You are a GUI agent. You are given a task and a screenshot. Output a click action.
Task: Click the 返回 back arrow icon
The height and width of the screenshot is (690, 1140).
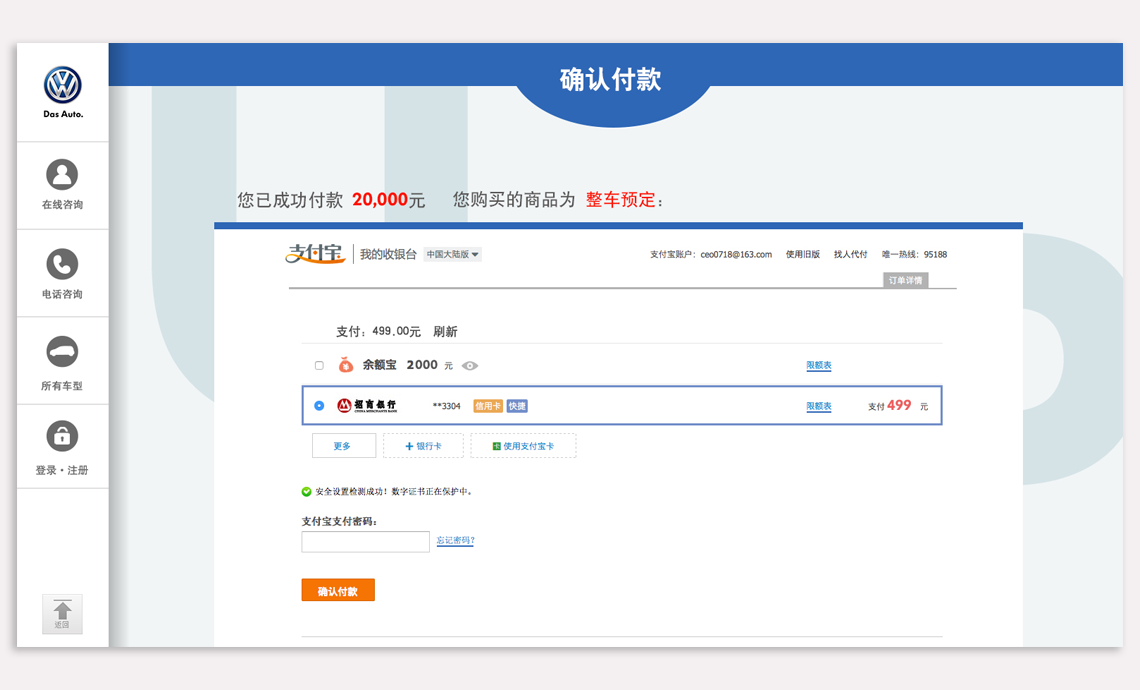click(62, 613)
